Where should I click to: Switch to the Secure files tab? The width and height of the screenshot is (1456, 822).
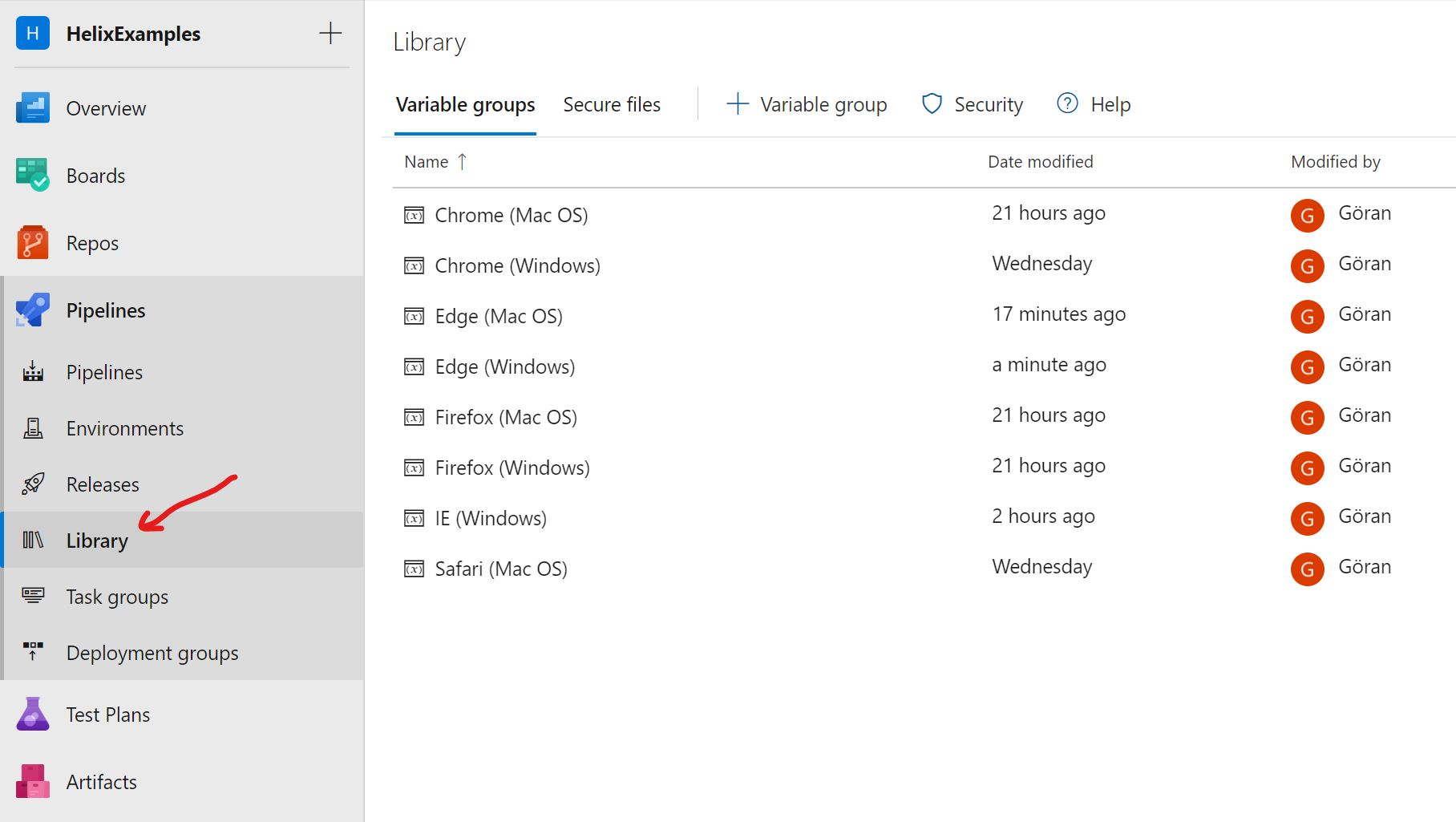[611, 105]
